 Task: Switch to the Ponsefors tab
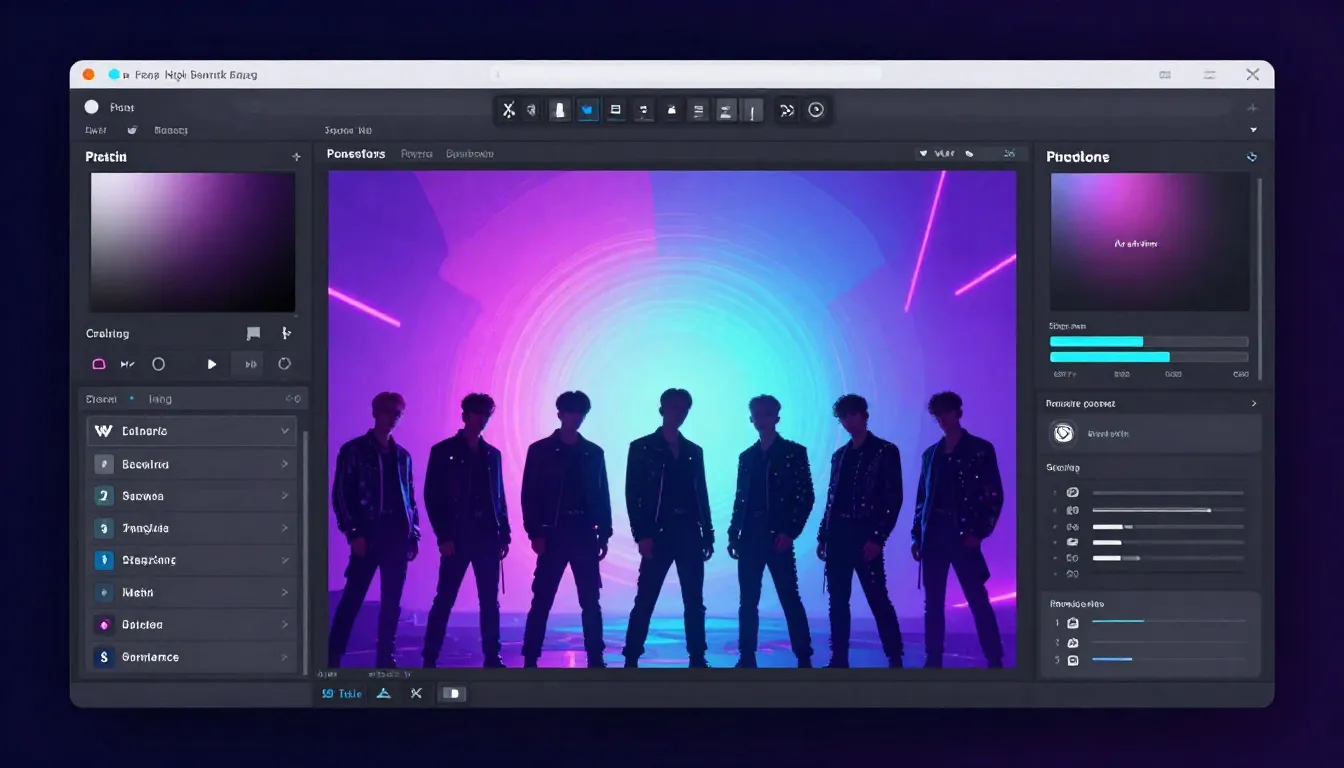pos(355,154)
